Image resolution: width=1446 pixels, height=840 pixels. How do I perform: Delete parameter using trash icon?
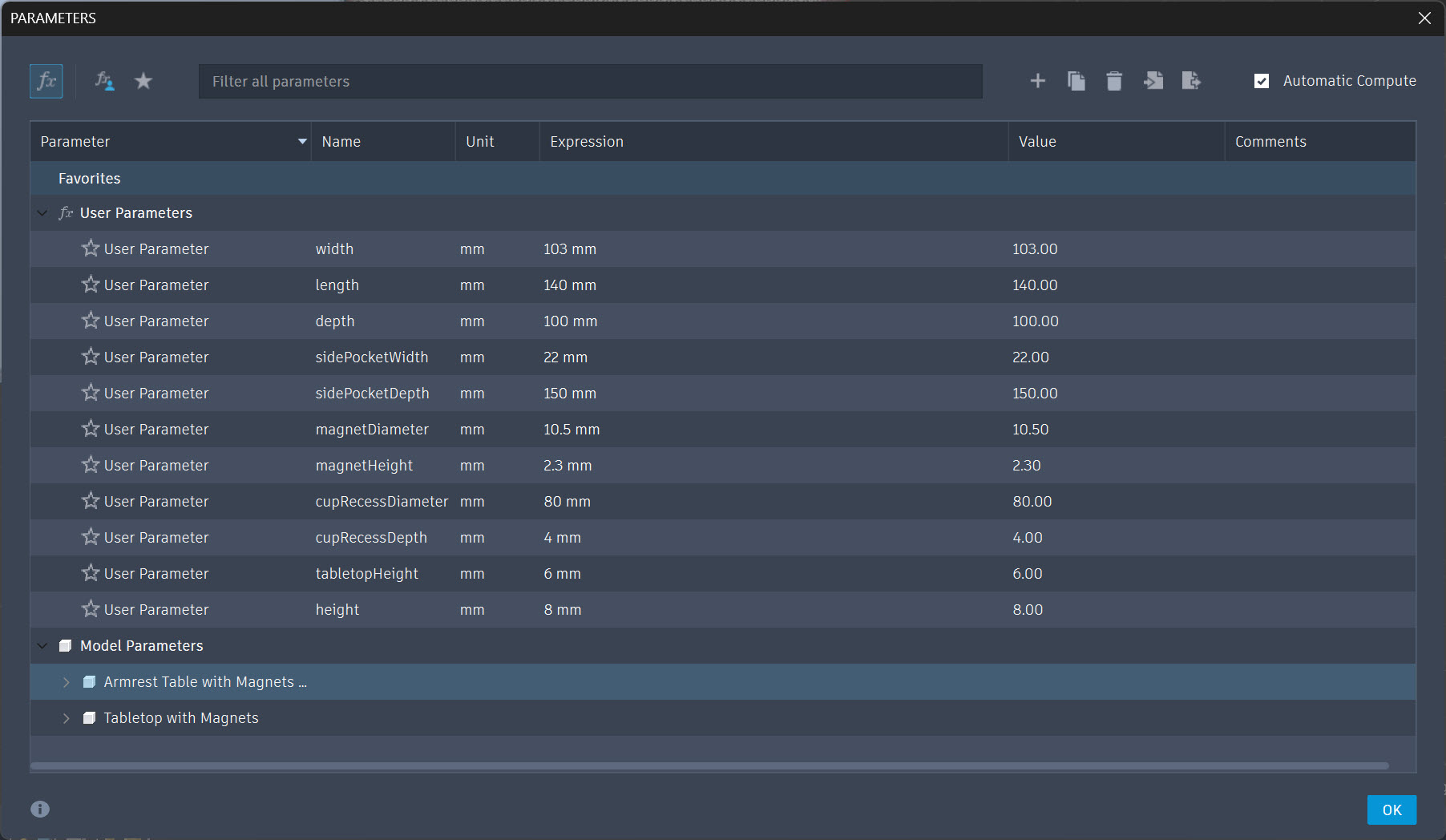tap(1114, 81)
